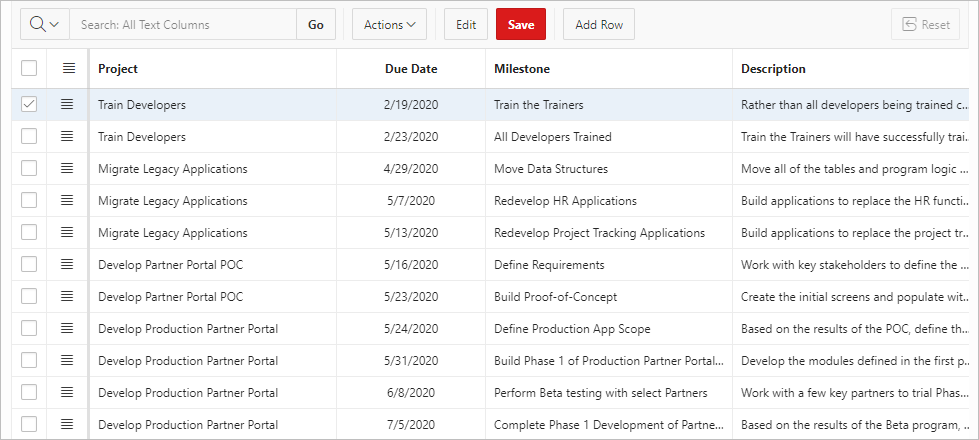The width and height of the screenshot is (979, 440).
Task: Select the 2/19/2020 due date cell
Action: [411, 104]
